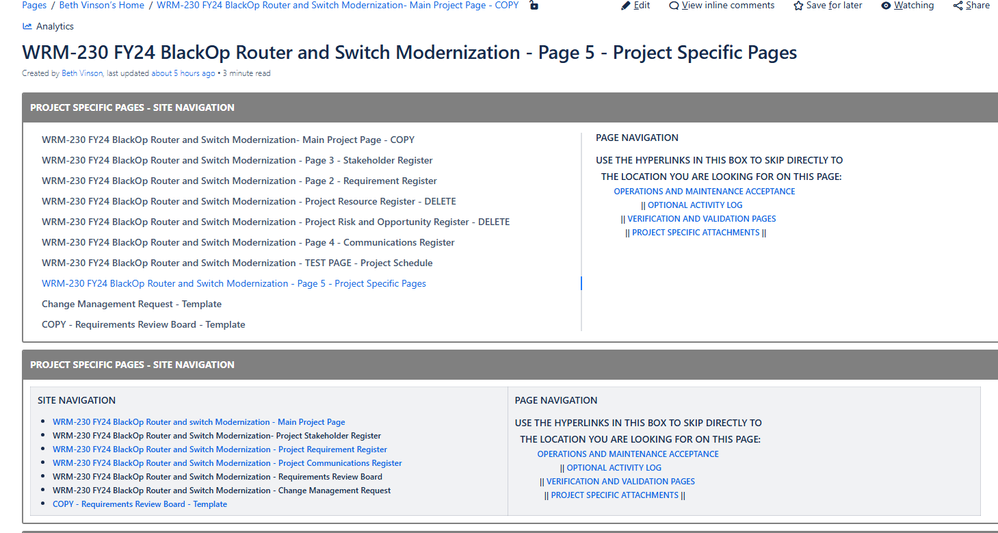Open Project Risk and Opportunity Register - DELETE
This screenshot has height=533, width=998.
[x=276, y=222]
